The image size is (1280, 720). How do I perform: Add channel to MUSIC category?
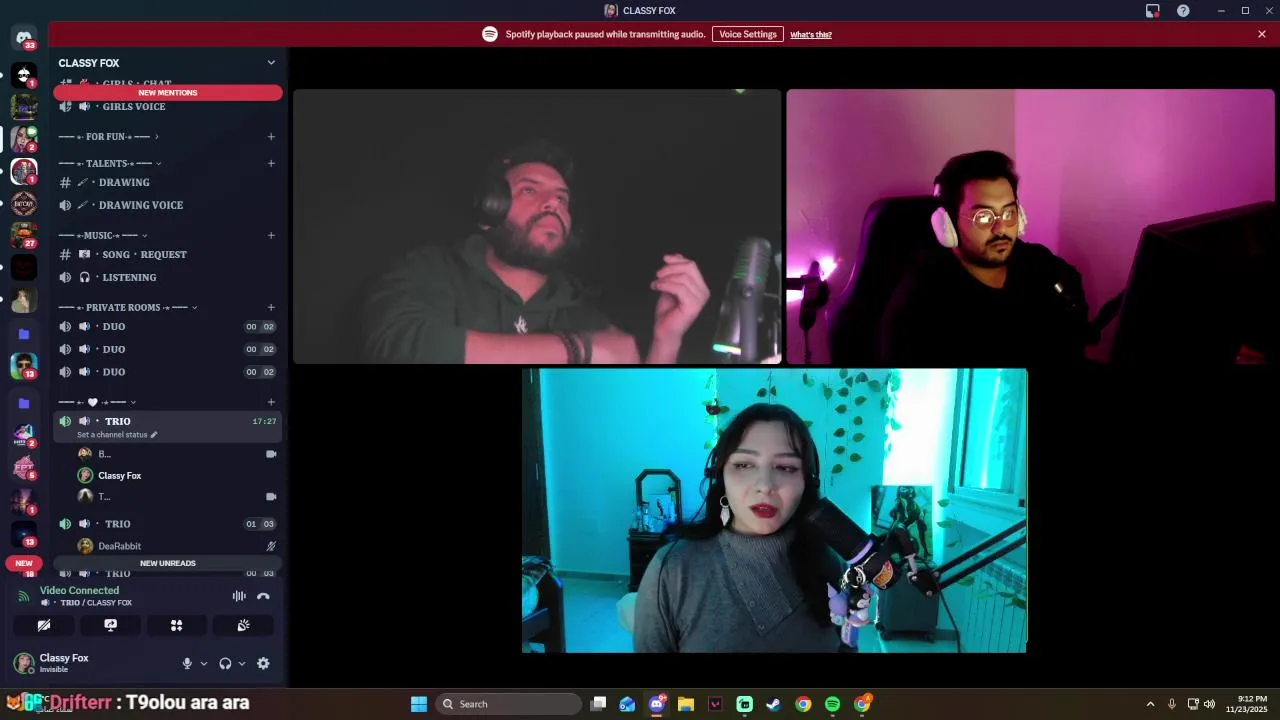pyautogui.click(x=271, y=235)
